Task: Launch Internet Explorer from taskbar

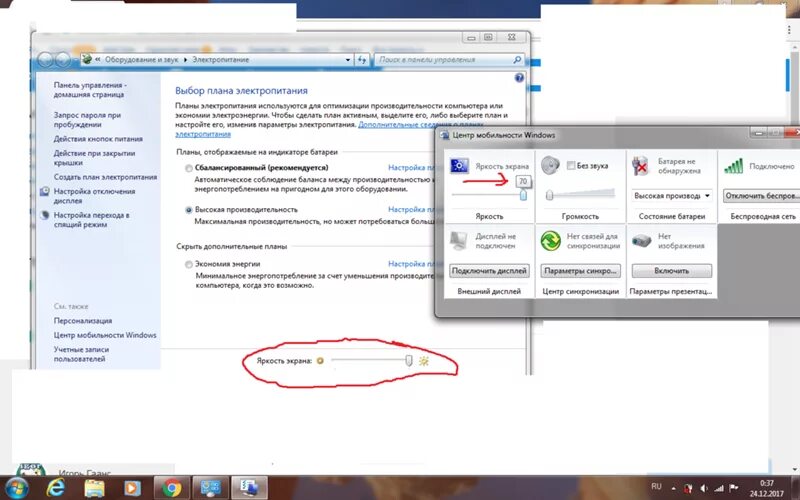Action: tap(55, 488)
